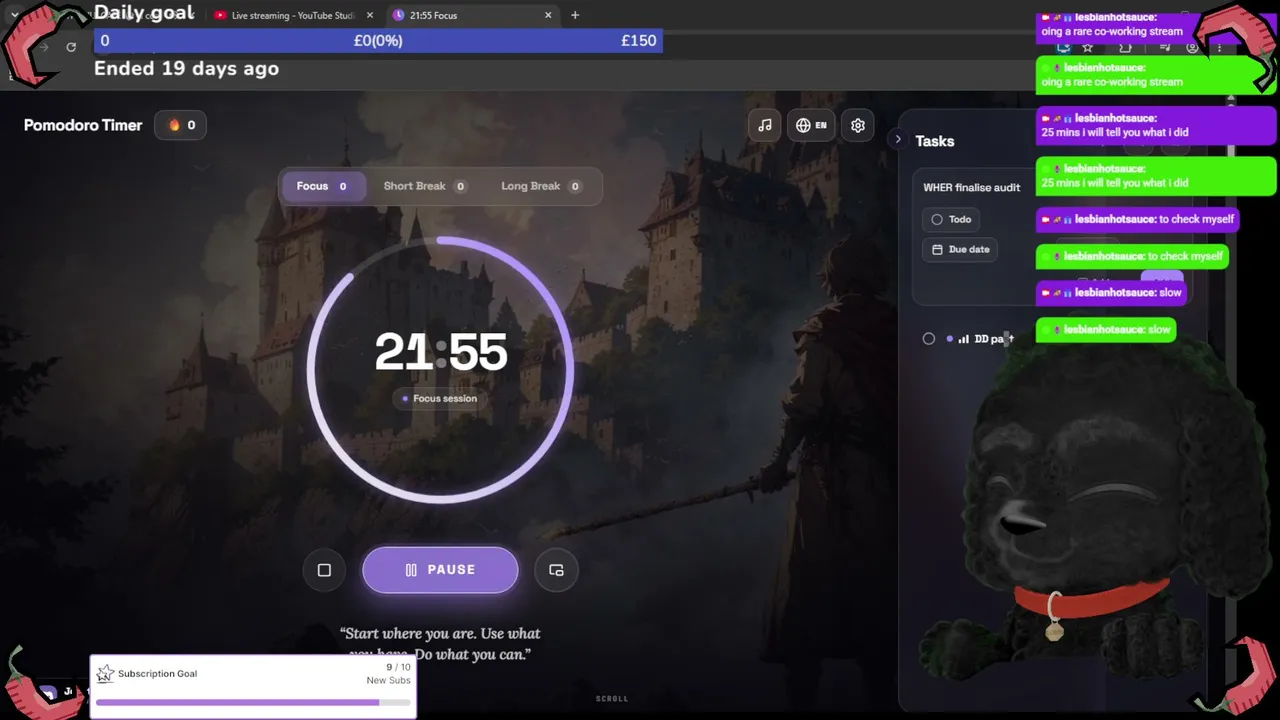Select the Focus mode tab
Viewport: 1280px width, 720px height.
click(x=322, y=186)
